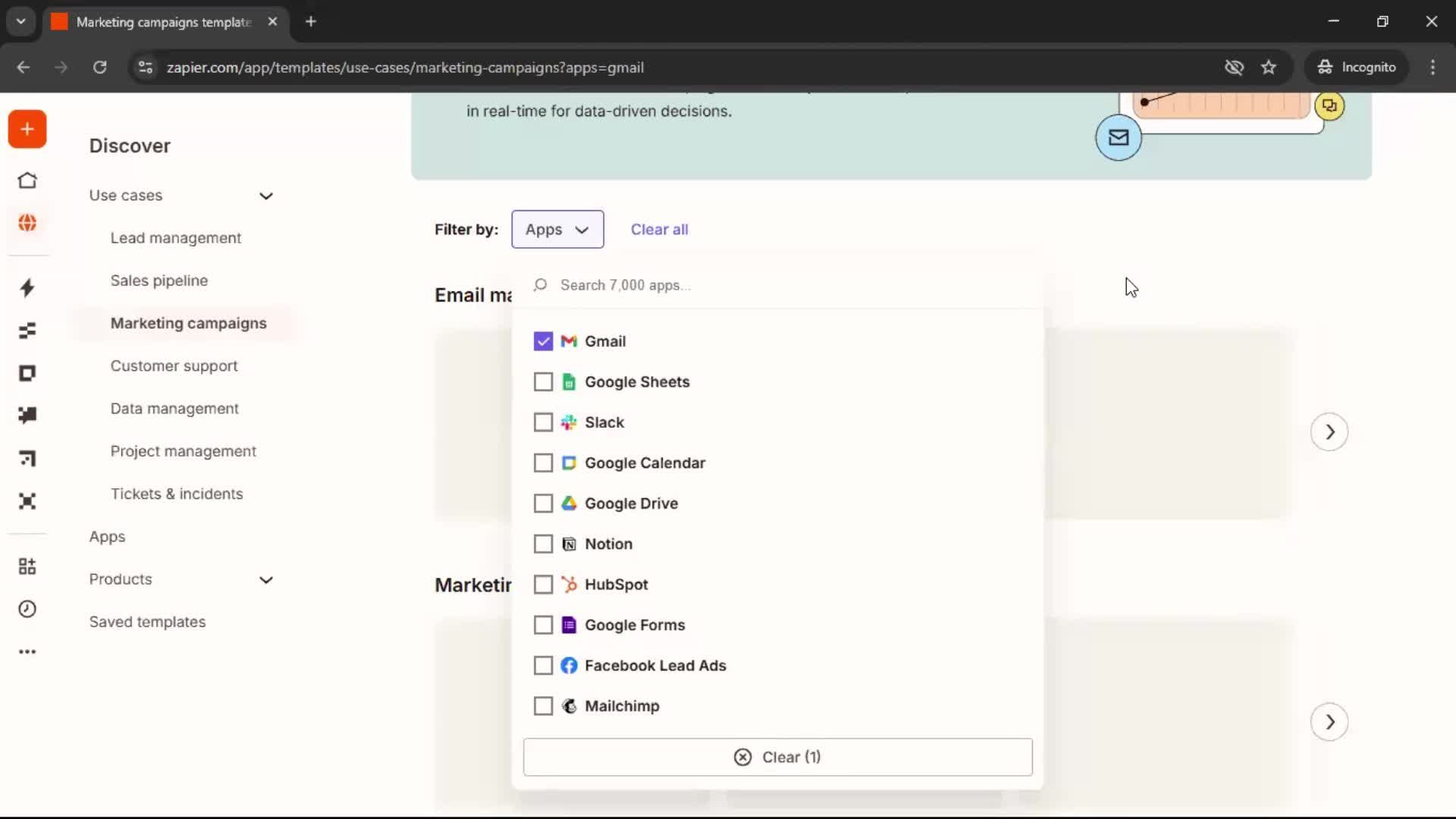Open Tickets & incidents use case
This screenshot has height=819, width=1456.
click(177, 494)
